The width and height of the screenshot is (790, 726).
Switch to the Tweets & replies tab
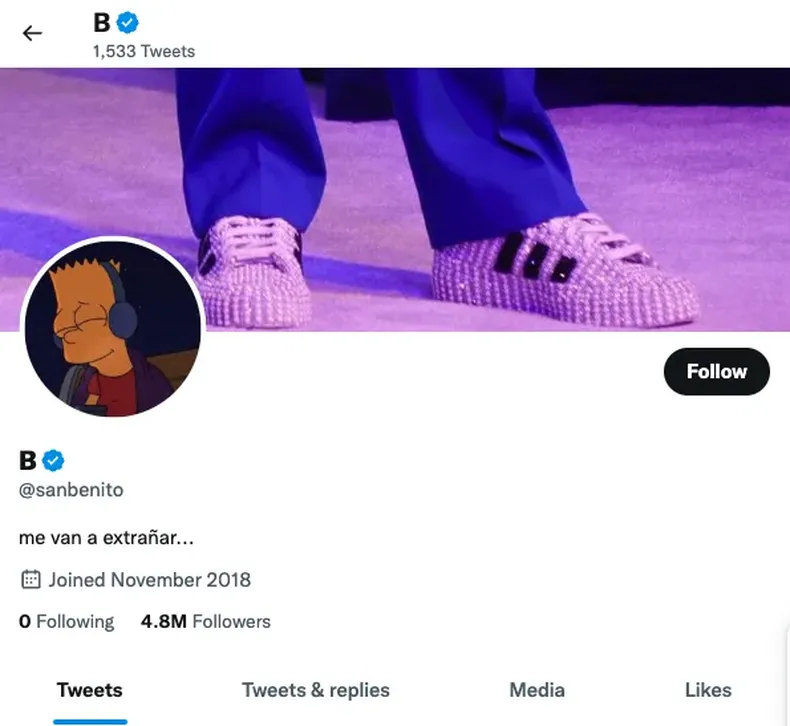point(315,690)
